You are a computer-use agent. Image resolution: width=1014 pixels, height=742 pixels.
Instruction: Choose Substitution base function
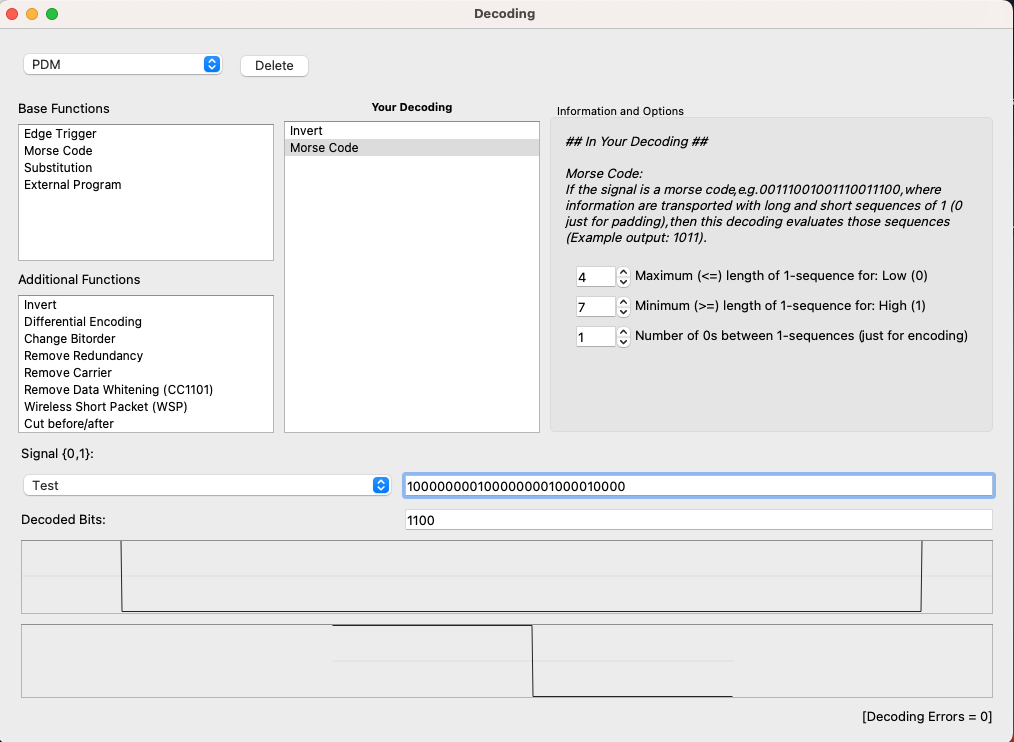(x=58, y=168)
